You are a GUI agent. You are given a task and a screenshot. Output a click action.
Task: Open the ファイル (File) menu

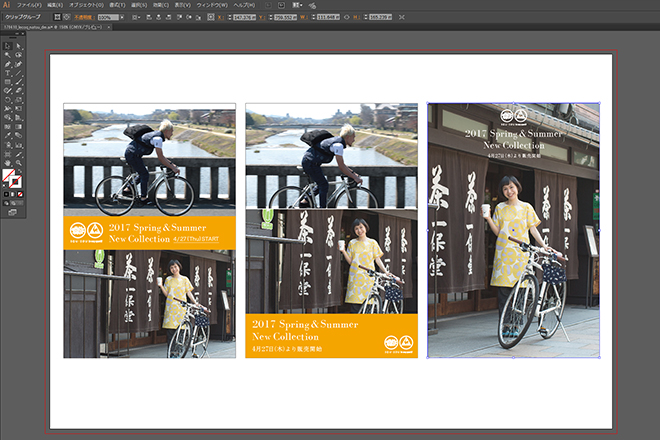29,5
